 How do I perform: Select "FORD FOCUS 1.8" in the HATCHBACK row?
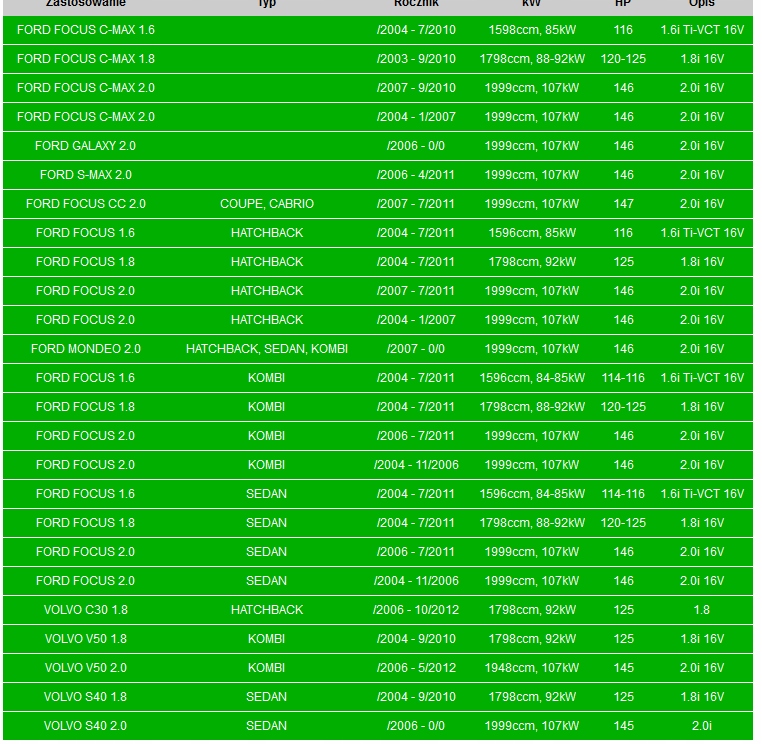click(86, 262)
